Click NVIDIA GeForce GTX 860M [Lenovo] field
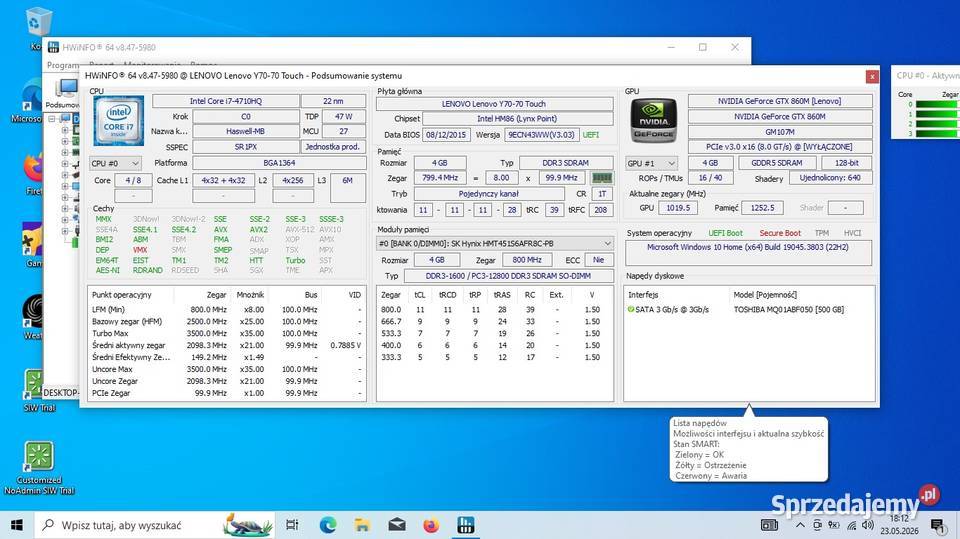 pos(779,101)
